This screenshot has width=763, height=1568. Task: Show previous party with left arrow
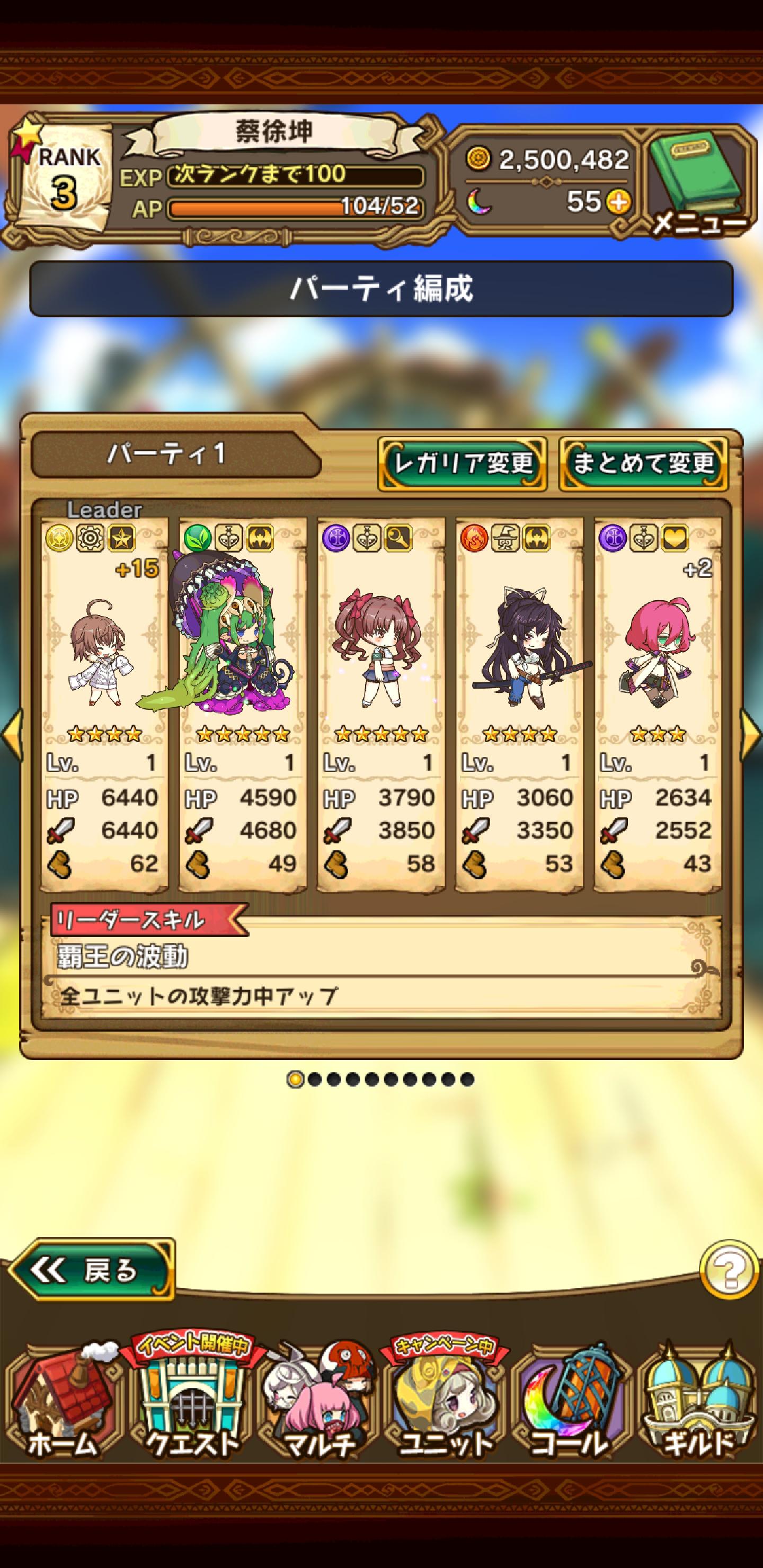coord(12,735)
